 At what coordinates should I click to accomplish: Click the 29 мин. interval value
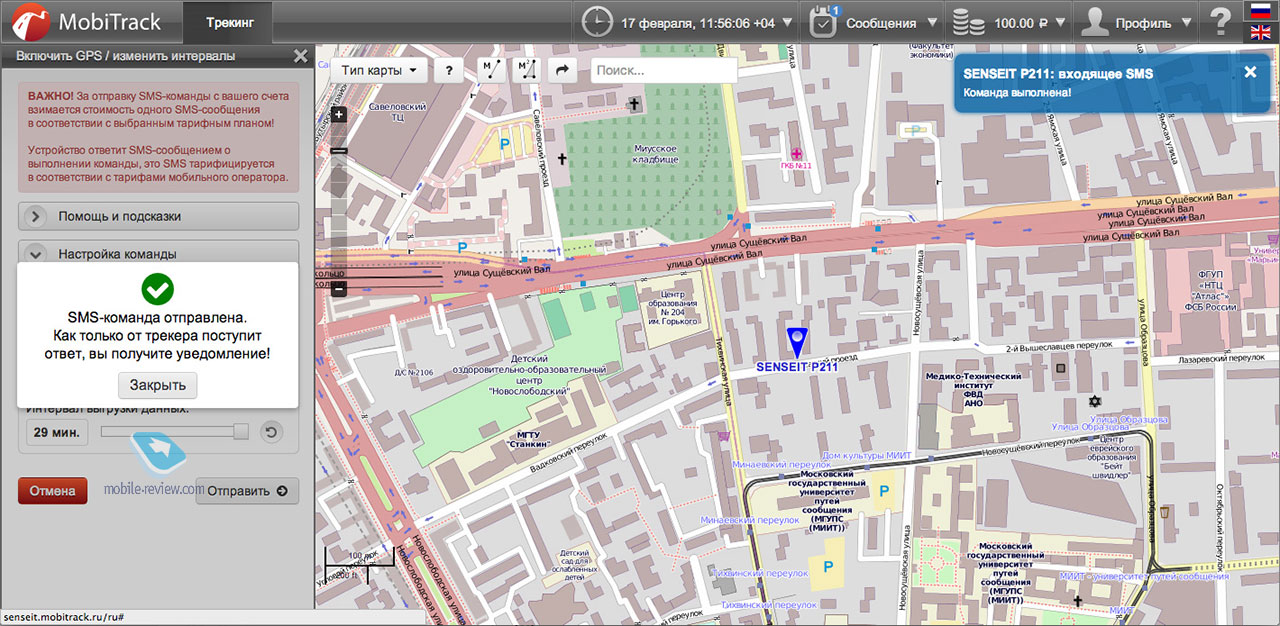point(57,432)
